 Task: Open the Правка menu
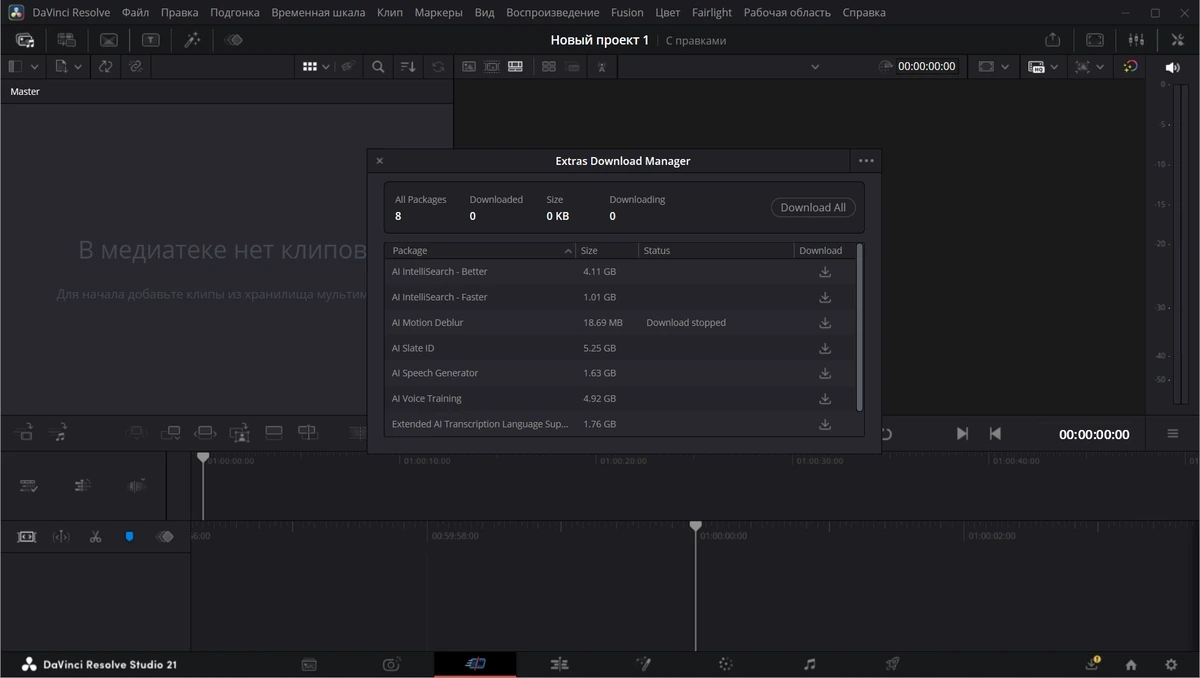pyautogui.click(x=180, y=13)
